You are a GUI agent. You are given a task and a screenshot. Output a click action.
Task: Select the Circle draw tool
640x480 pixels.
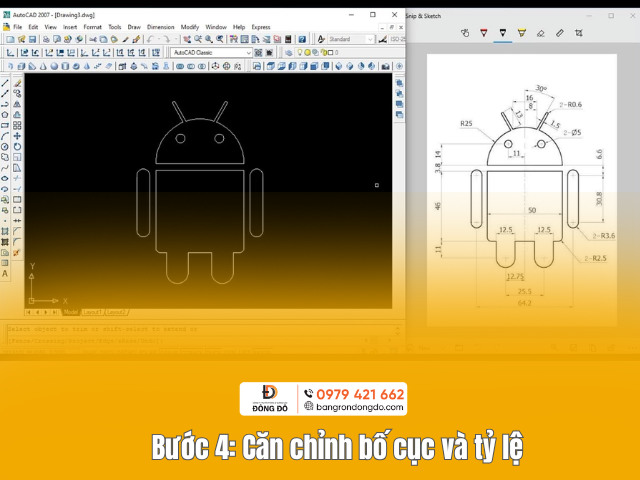point(5,147)
